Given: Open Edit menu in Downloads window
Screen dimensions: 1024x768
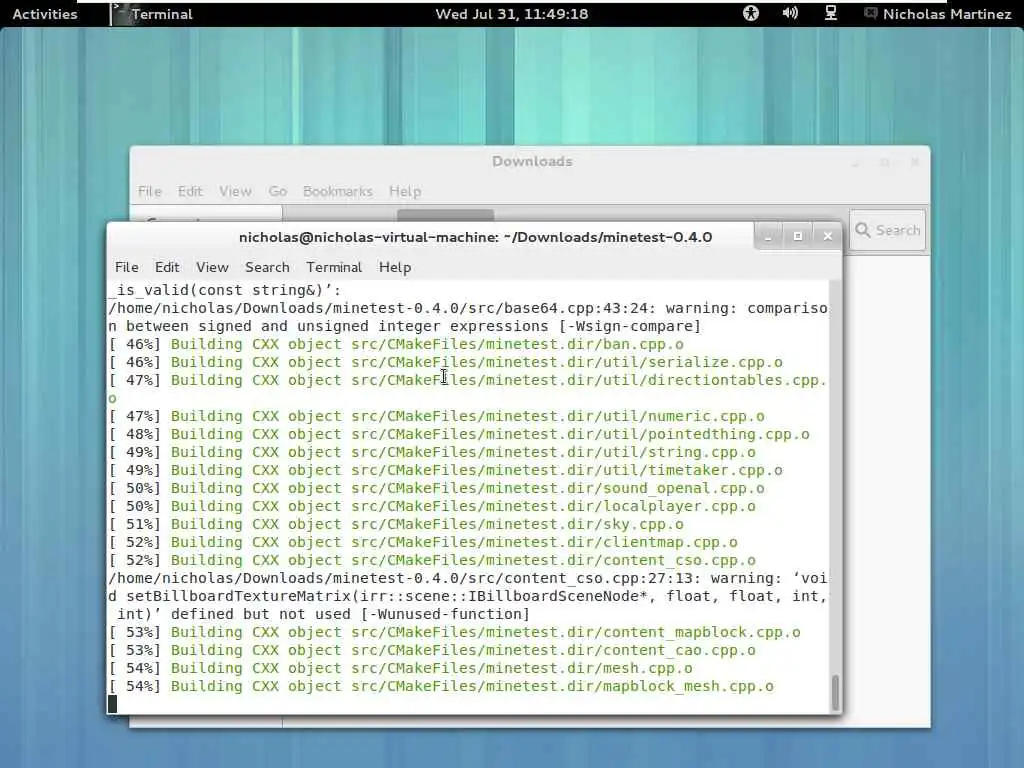Looking at the screenshot, I should (x=190, y=191).
